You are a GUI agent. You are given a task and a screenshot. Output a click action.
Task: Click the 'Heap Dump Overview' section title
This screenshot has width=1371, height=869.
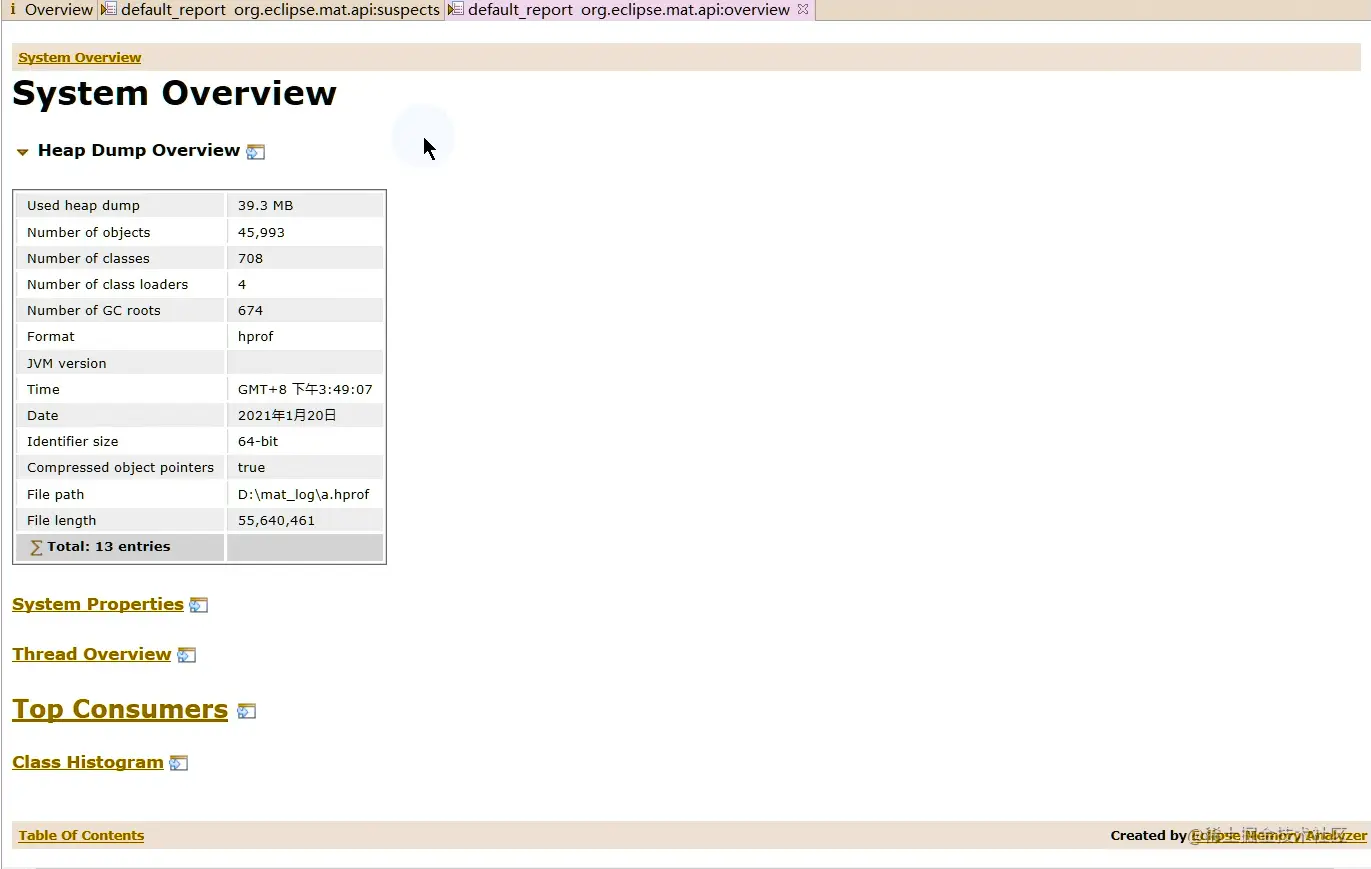click(x=139, y=150)
